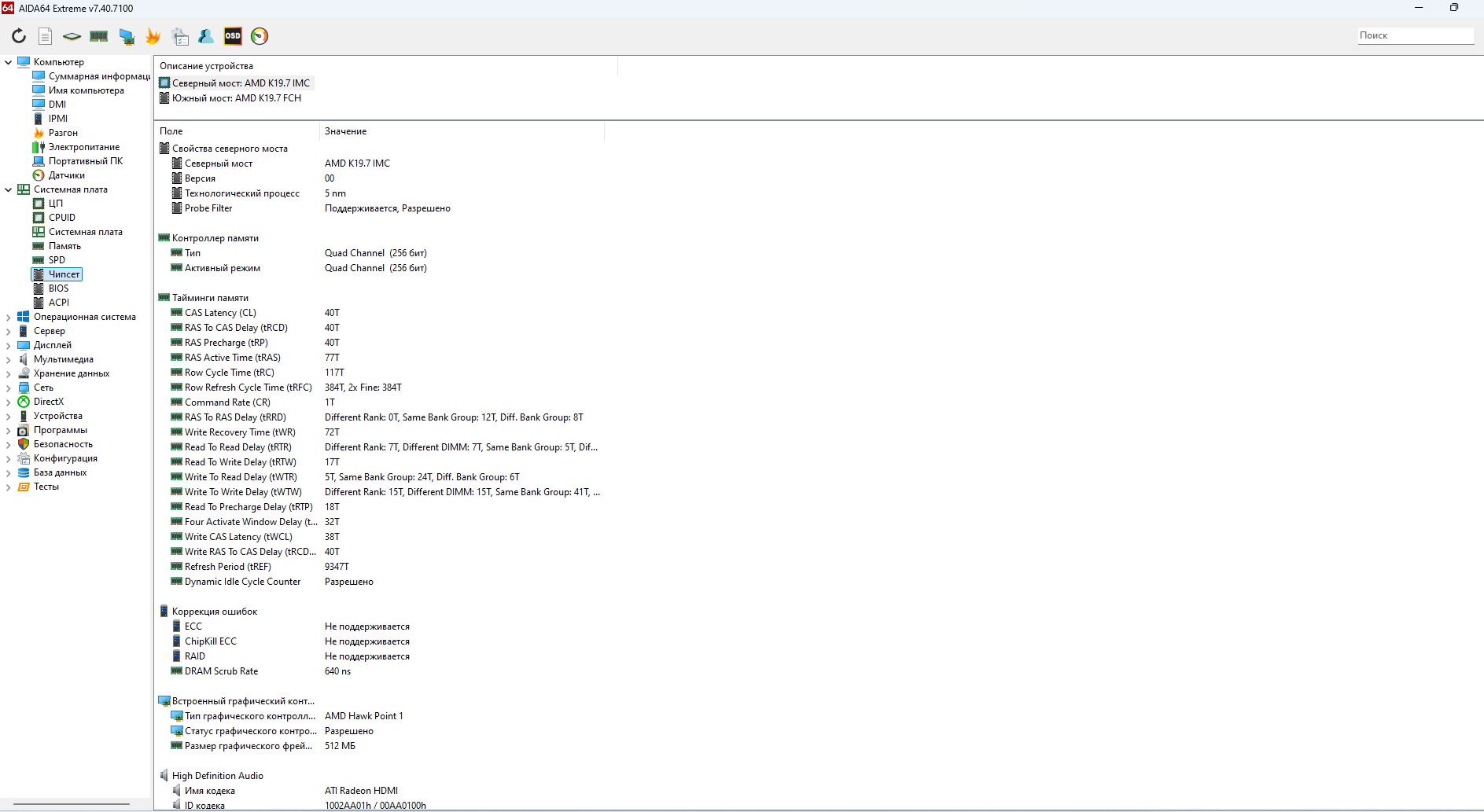Click the blue user silhouette toolbar icon

coord(206,36)
